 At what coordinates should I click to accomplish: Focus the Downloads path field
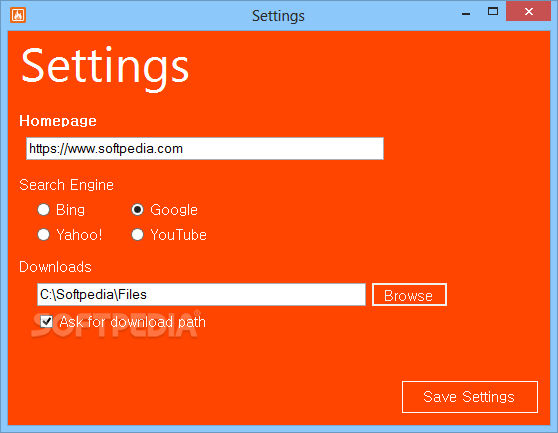click(x=201, y=295)
